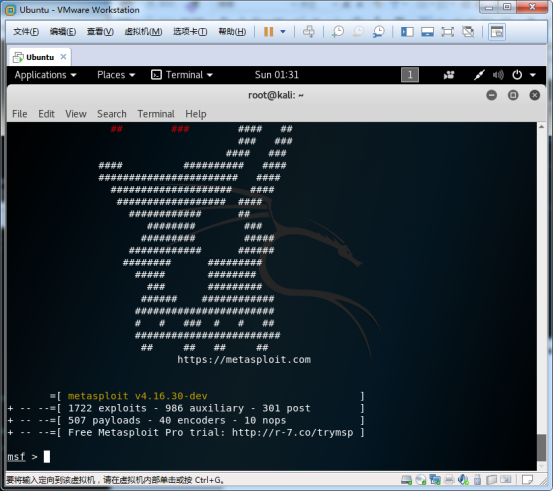Click the send Ctrl+Alt+Del toolbar icon

(308, 32)
